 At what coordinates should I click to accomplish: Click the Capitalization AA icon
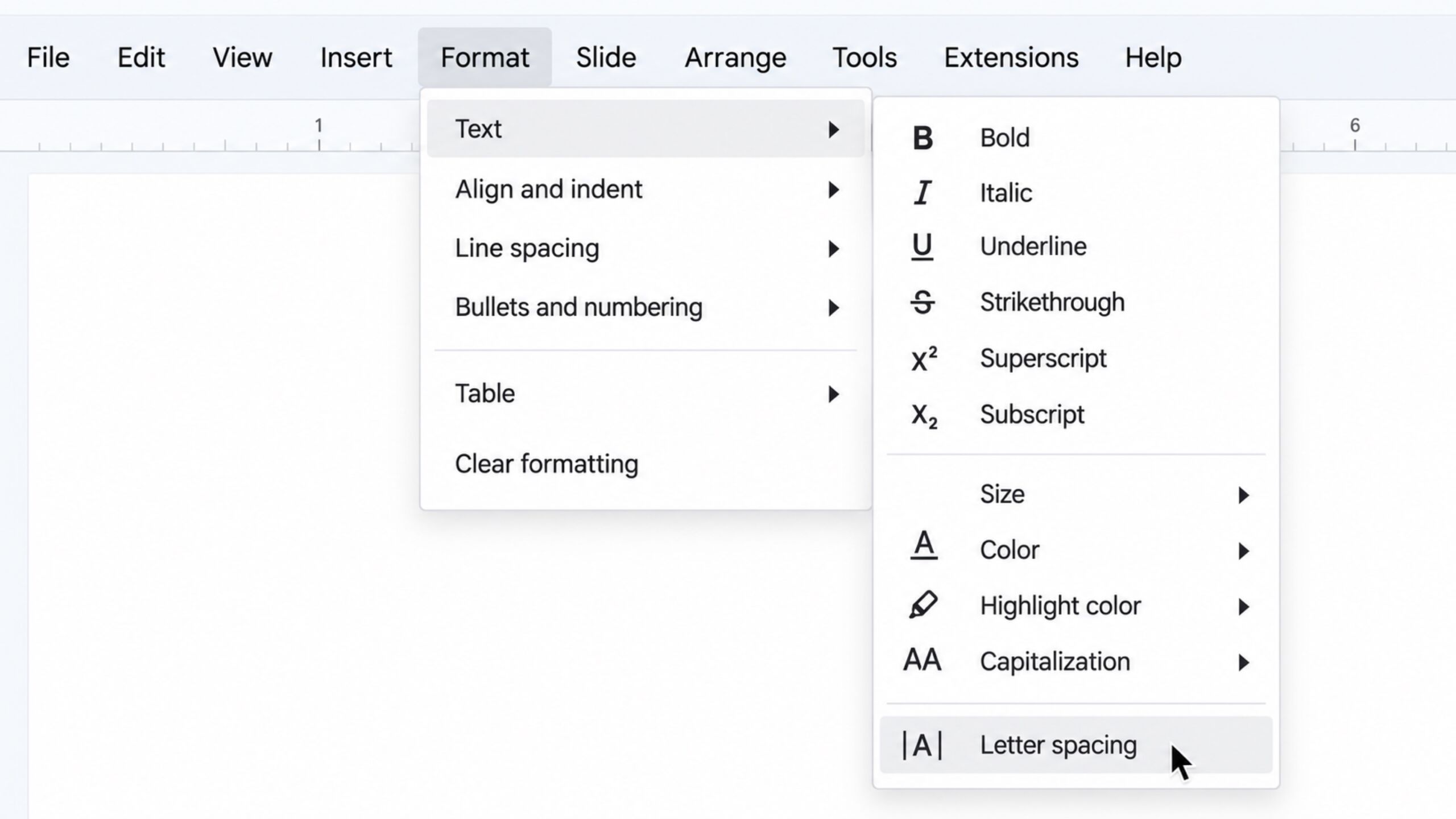pos(922,660)
